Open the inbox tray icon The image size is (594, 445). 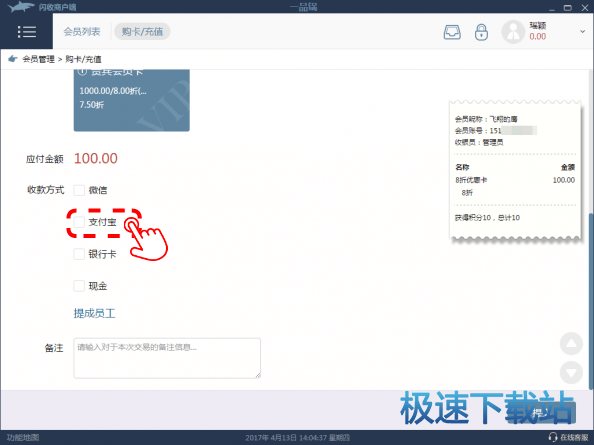(452, 32)
